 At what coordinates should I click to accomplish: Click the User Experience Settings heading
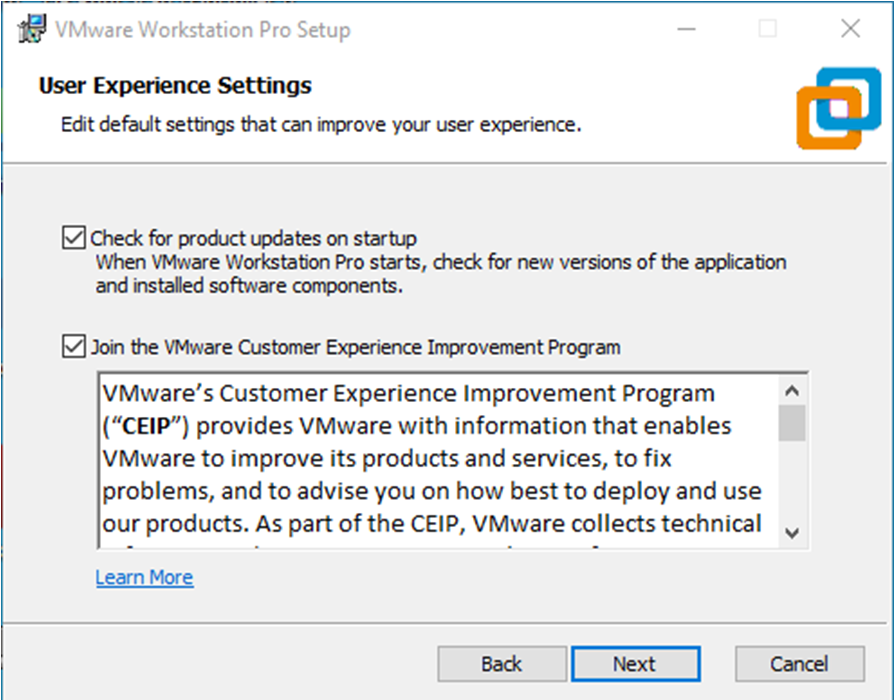point(175,86)
